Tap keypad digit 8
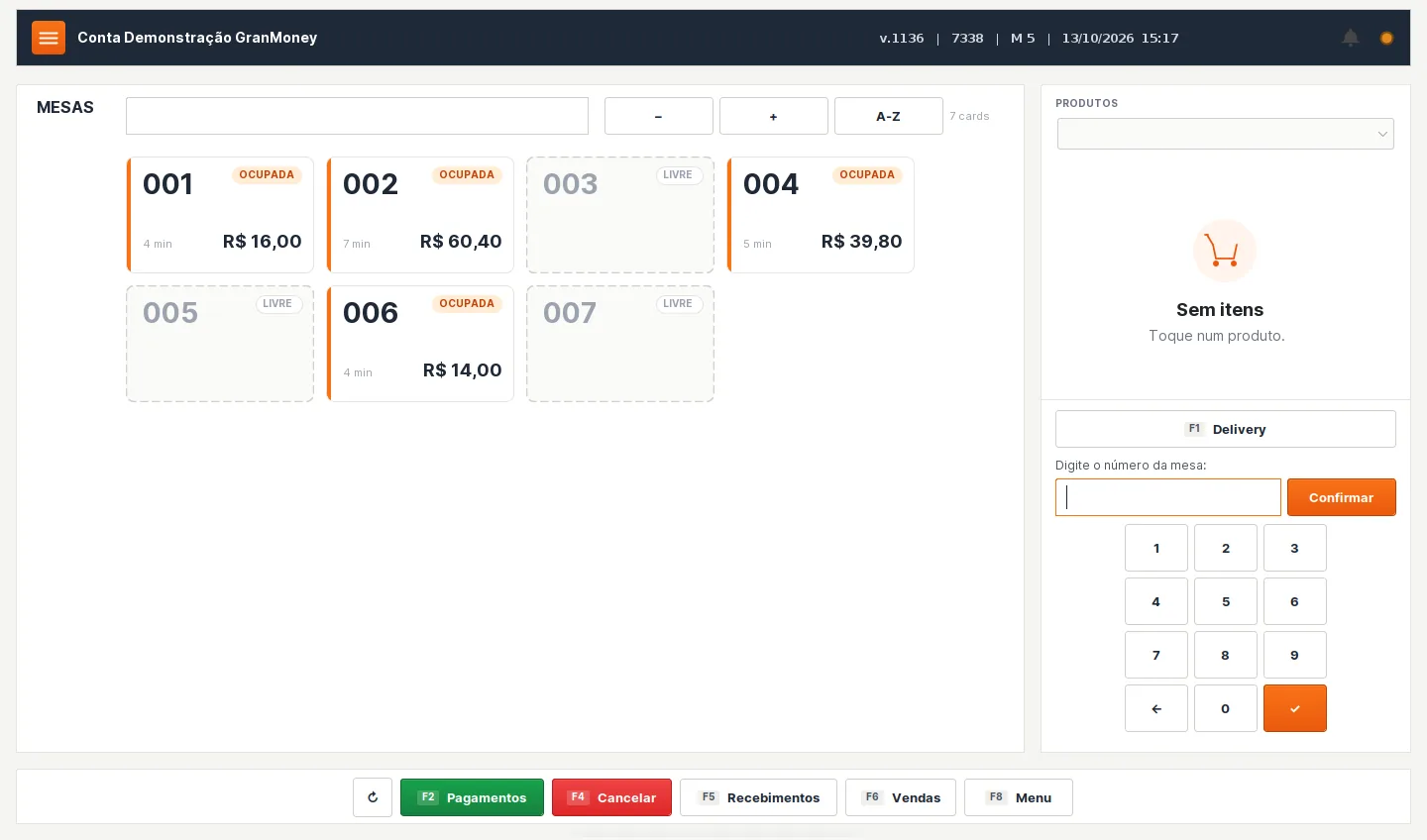1427x840 pixels. pyautogui.click(x=1226, y=655)
